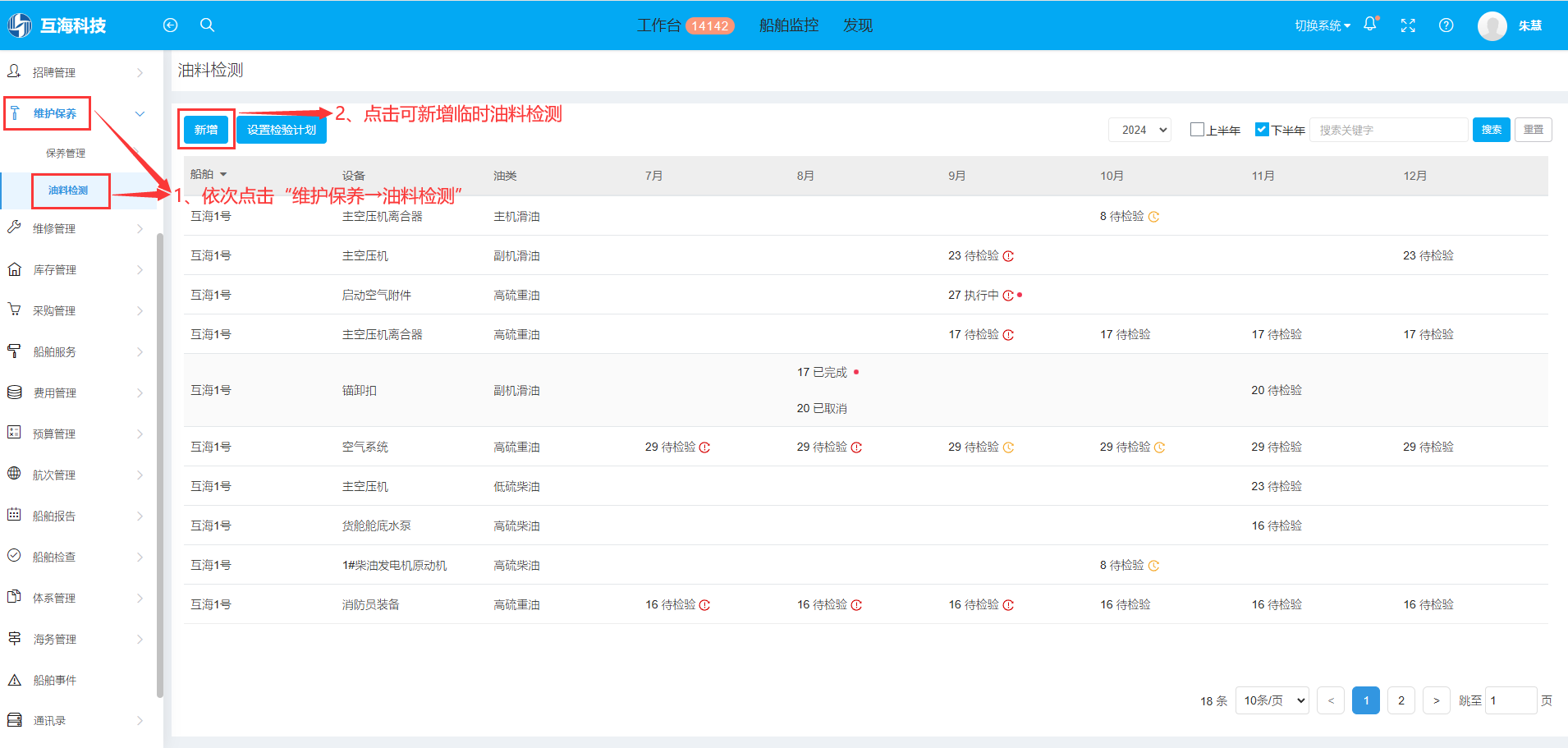Click yellow clock icon beside 主空压机离合器 8 待检验
Image resolution: width=1568 pixels, height=748 pixels.
[x=1153, y=217]
